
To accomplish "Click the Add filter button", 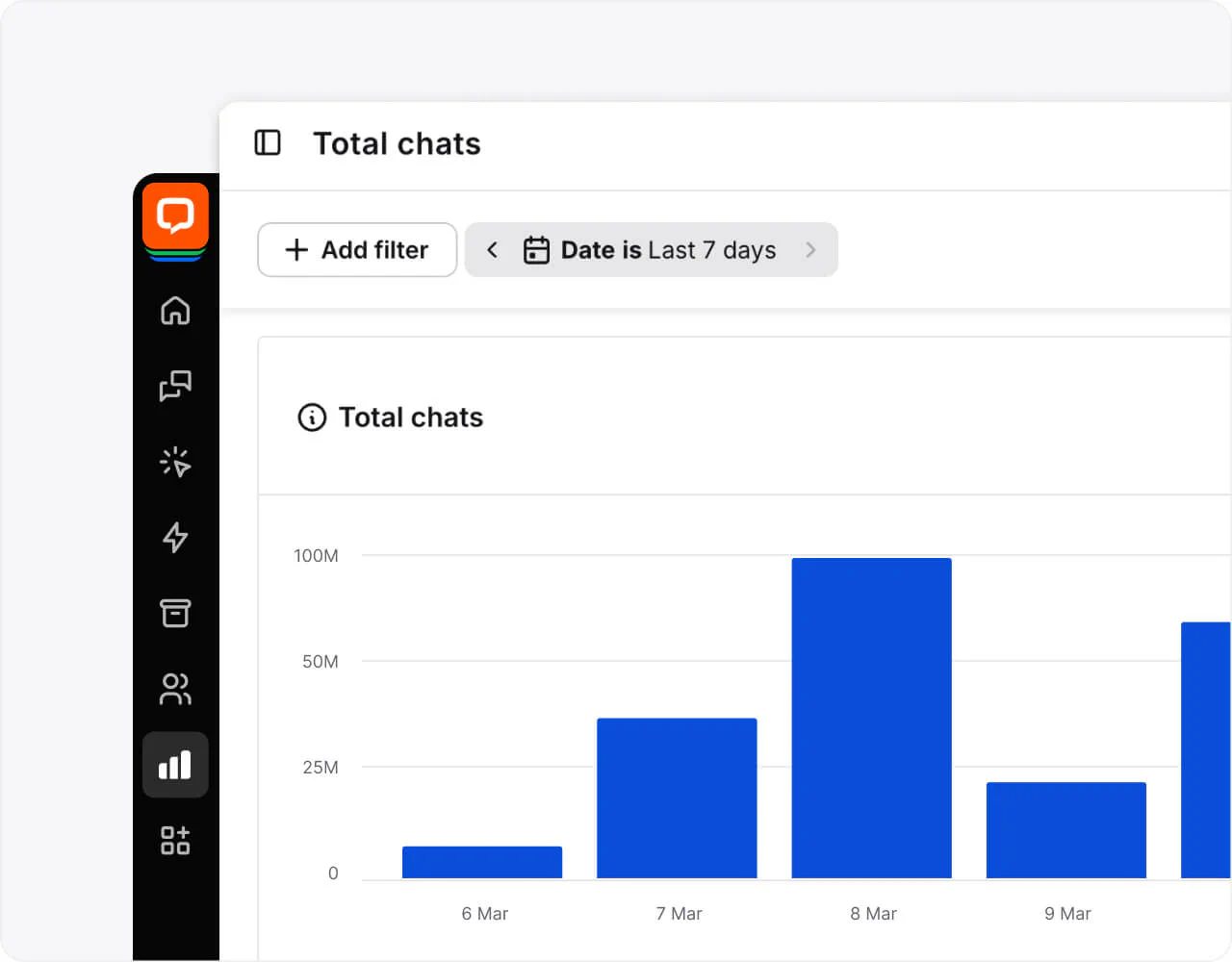I will (357, 250).
